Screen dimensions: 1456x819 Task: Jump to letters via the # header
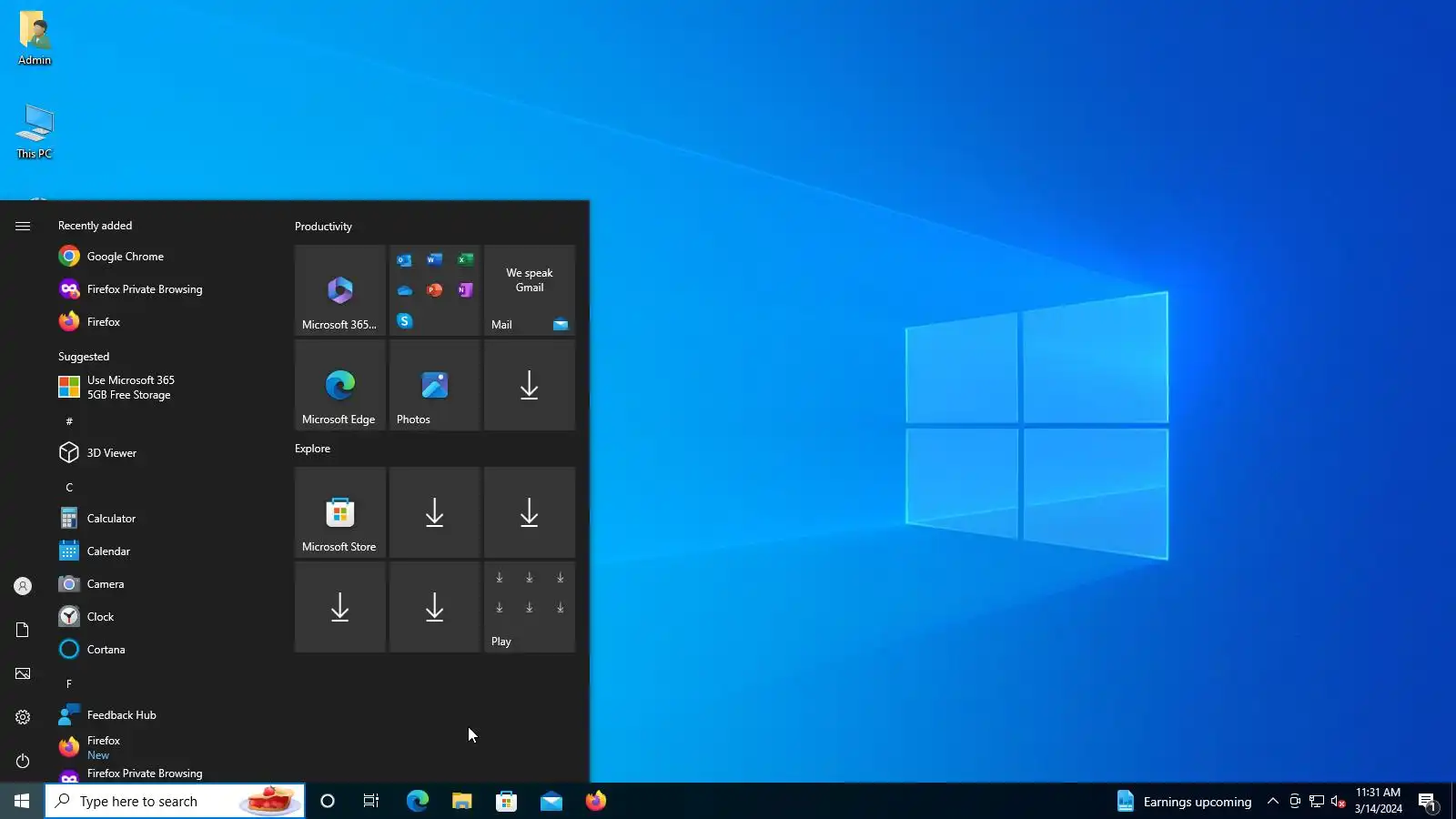click(x=69, y=421)
